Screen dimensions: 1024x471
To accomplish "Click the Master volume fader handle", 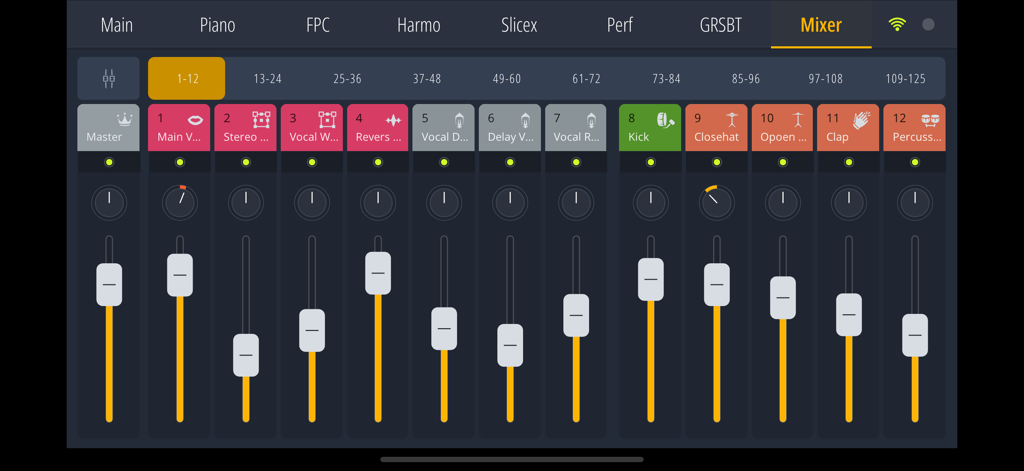I will [x=109, y=285].
